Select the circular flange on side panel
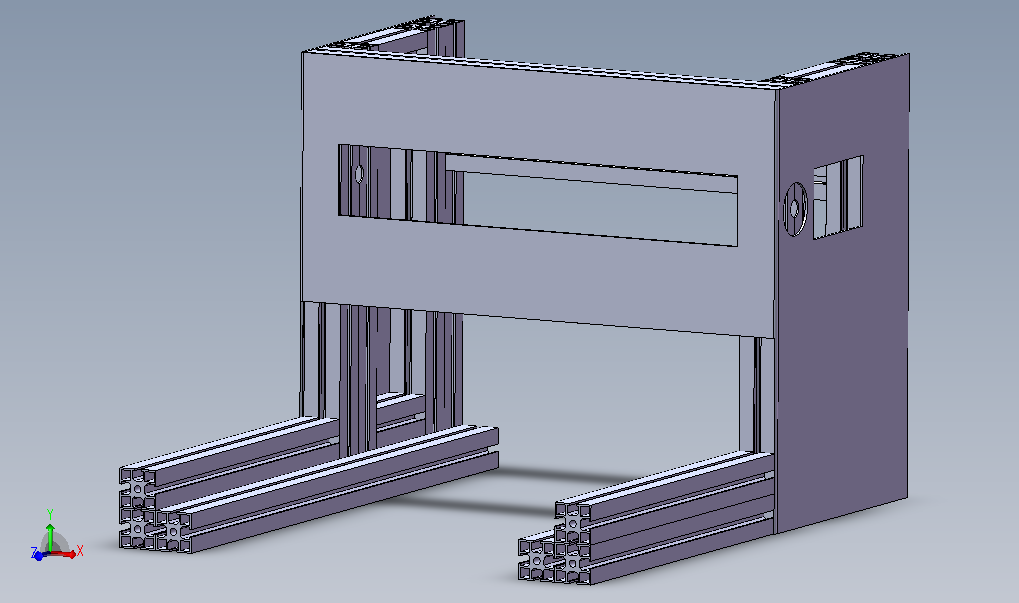The height and width of the screenshot is (603, 1019). click(793, 209)
